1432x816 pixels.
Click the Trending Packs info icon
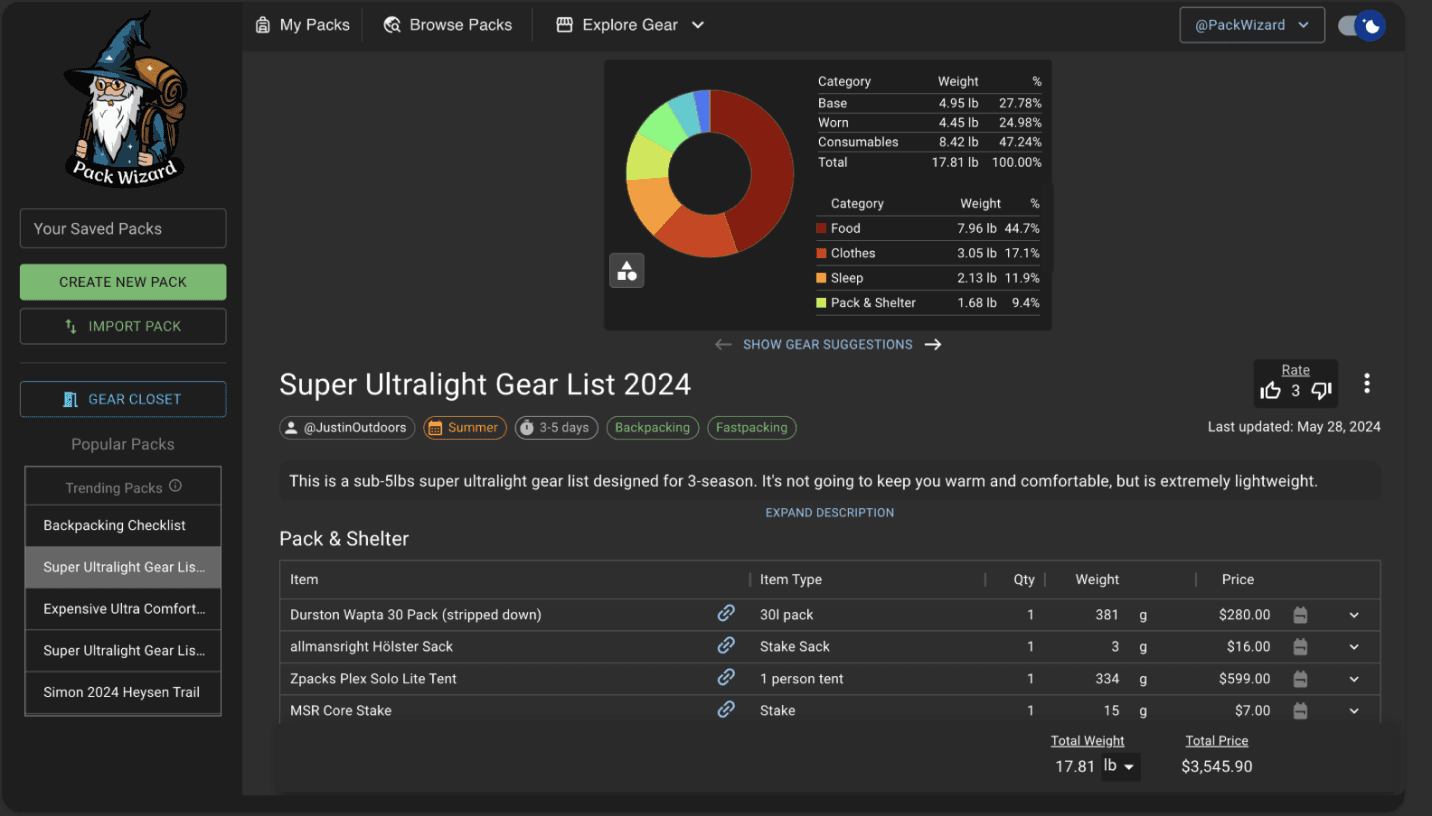(175, 486)
